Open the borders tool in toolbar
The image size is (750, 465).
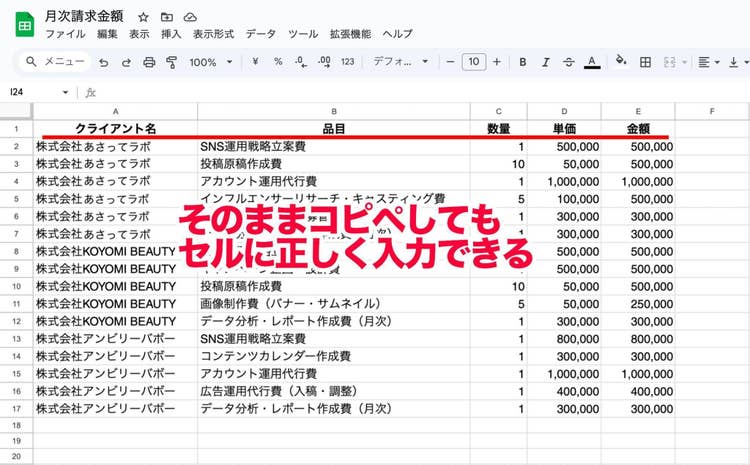645,62
